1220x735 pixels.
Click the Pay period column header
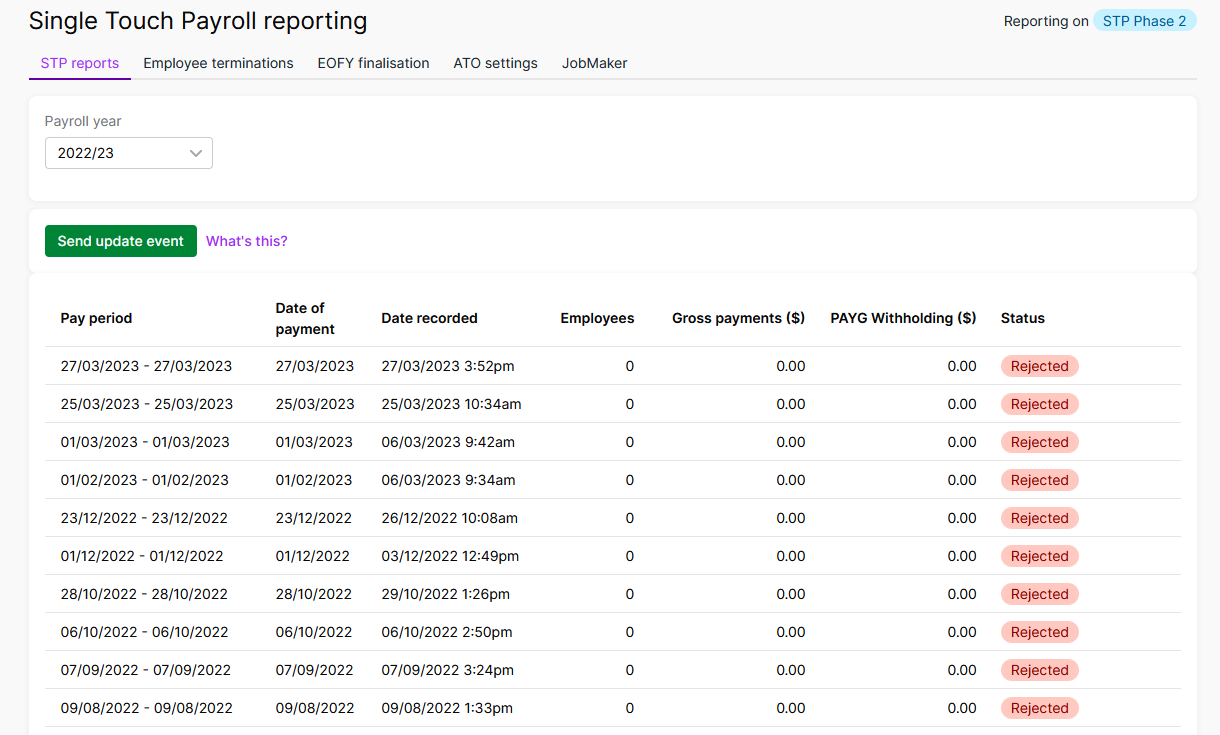96,318
